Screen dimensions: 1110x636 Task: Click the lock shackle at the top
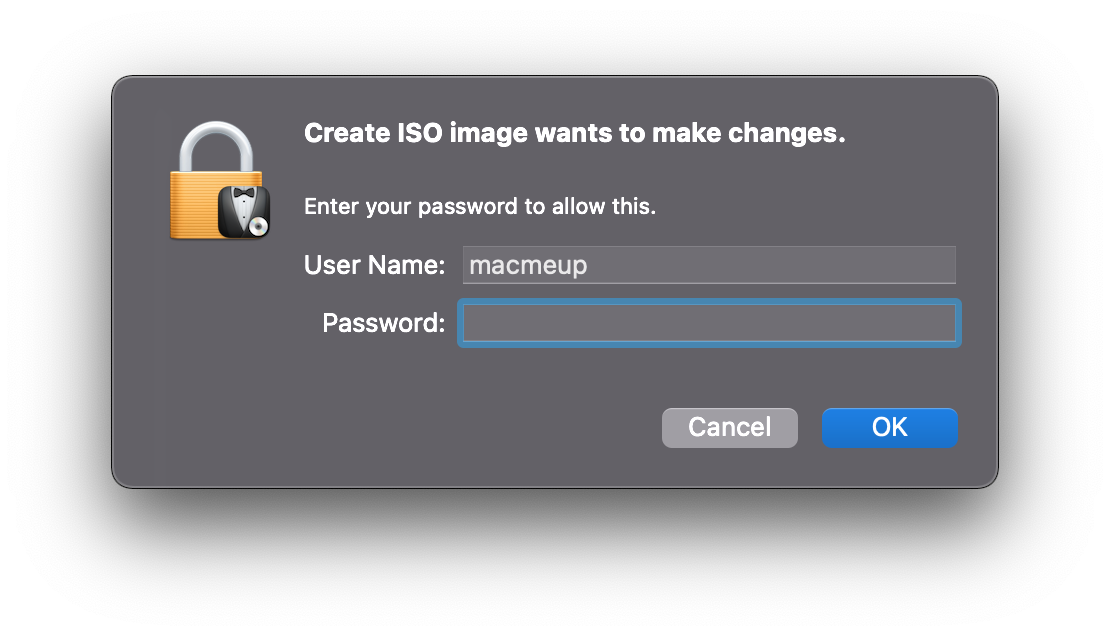pyautogui.click(x=218, y=140)
